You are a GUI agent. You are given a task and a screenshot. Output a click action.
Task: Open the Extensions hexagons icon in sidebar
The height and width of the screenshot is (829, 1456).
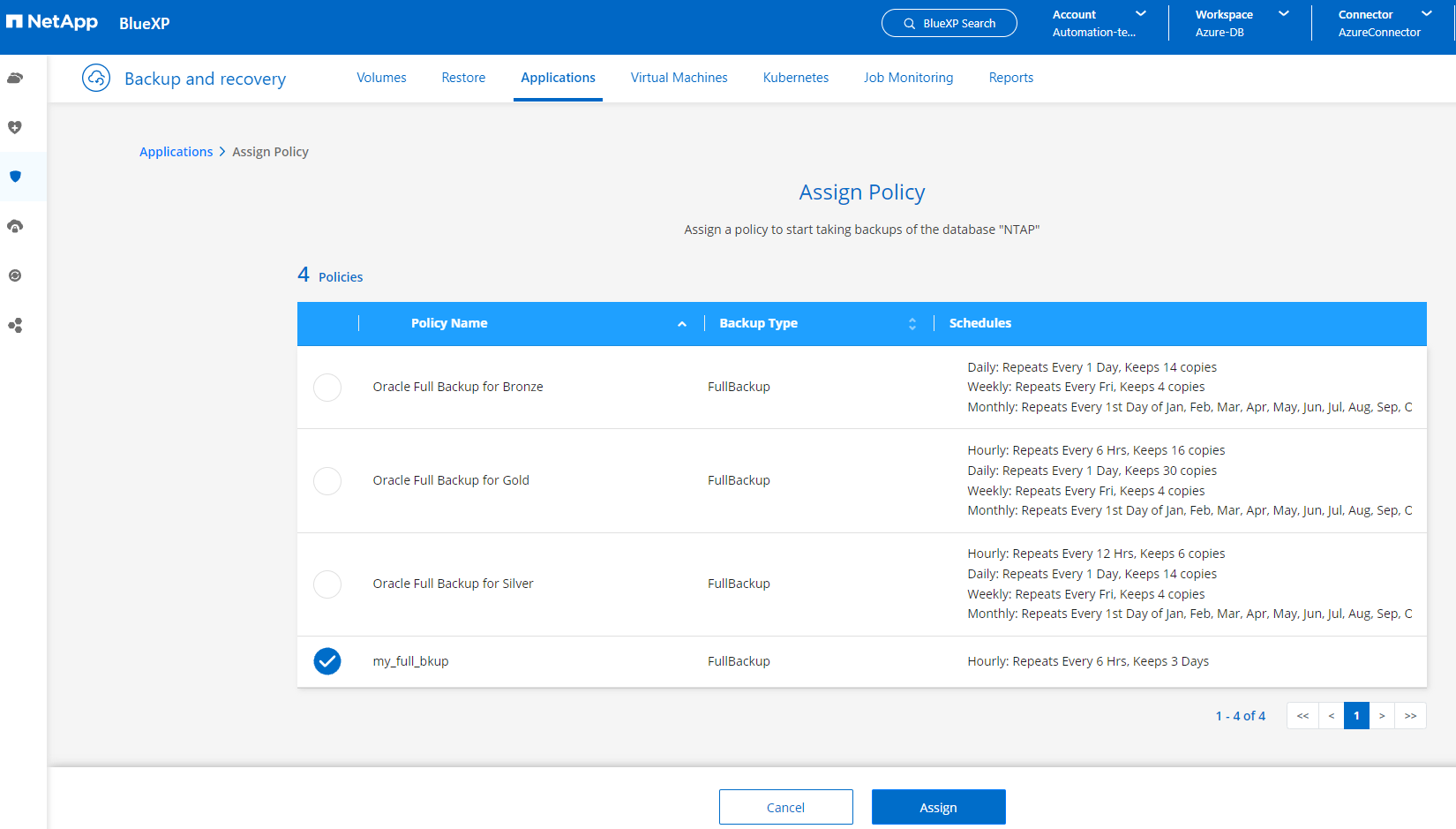tap(15, 326)
